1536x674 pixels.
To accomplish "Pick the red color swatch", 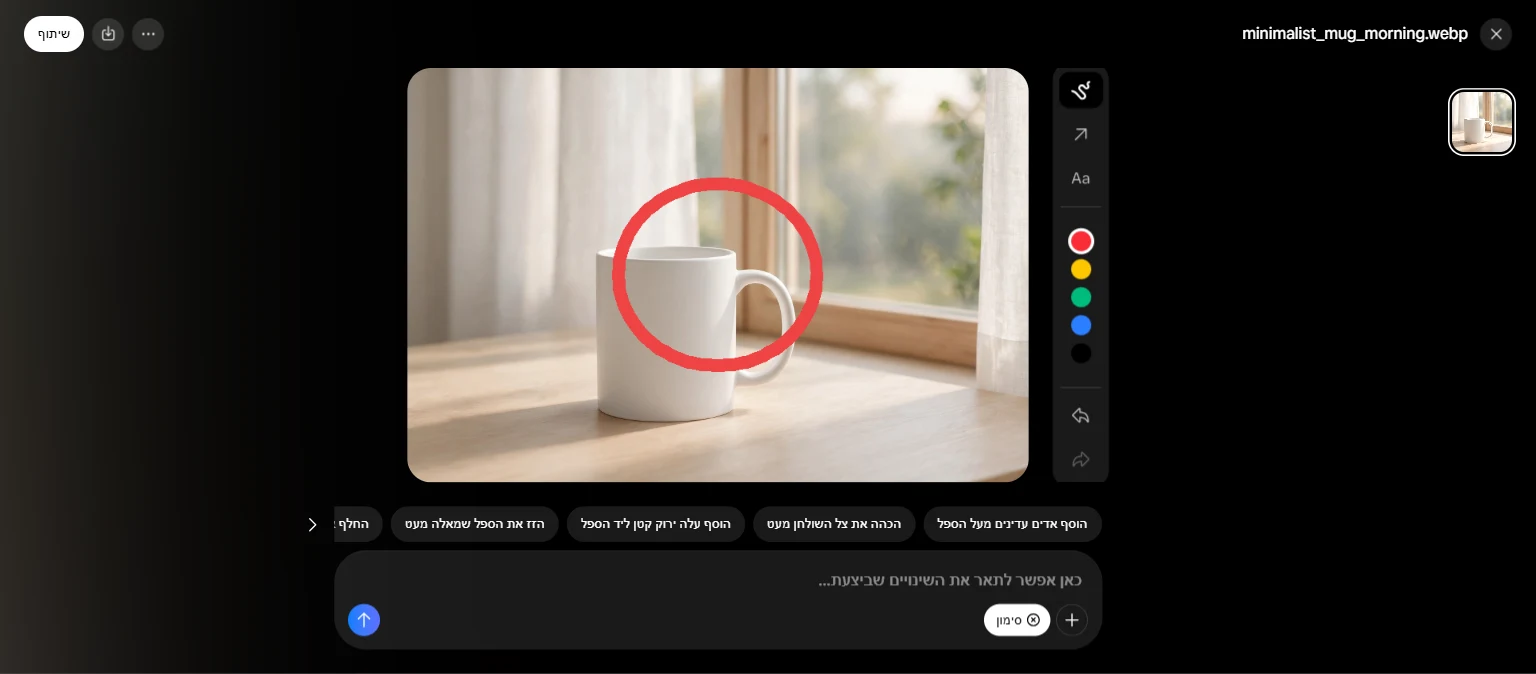I will pyautogui.click(x=1081, y=241).
